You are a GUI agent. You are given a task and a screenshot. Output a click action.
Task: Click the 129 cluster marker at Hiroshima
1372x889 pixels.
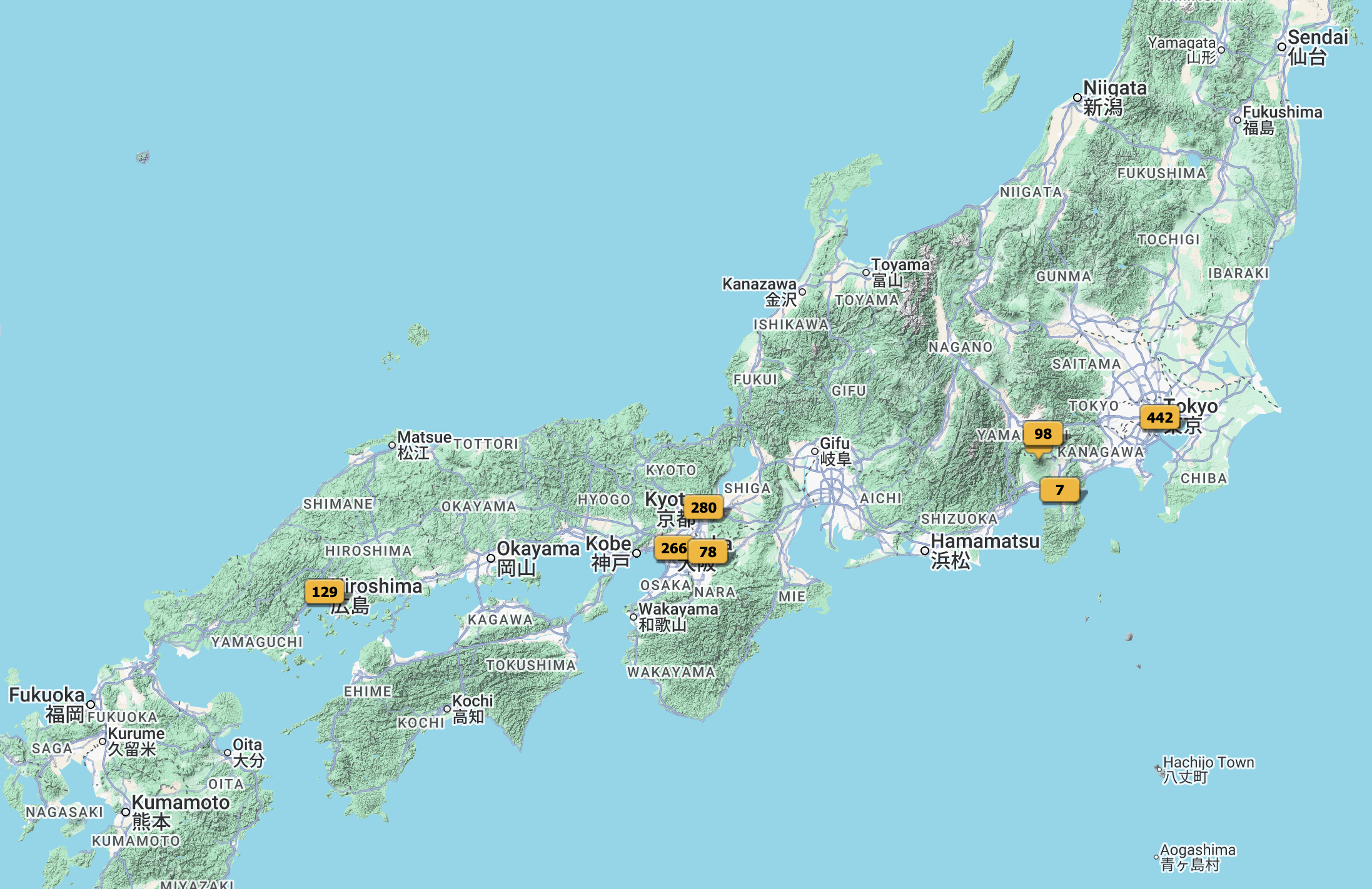coord(324,592)
